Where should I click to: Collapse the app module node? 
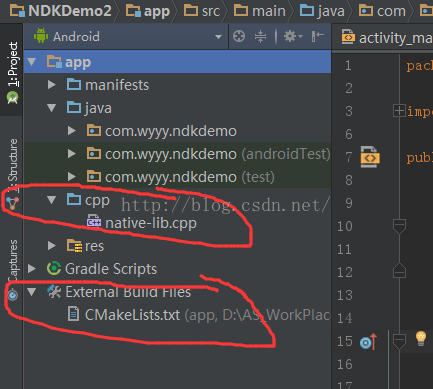tap(32, 62)
